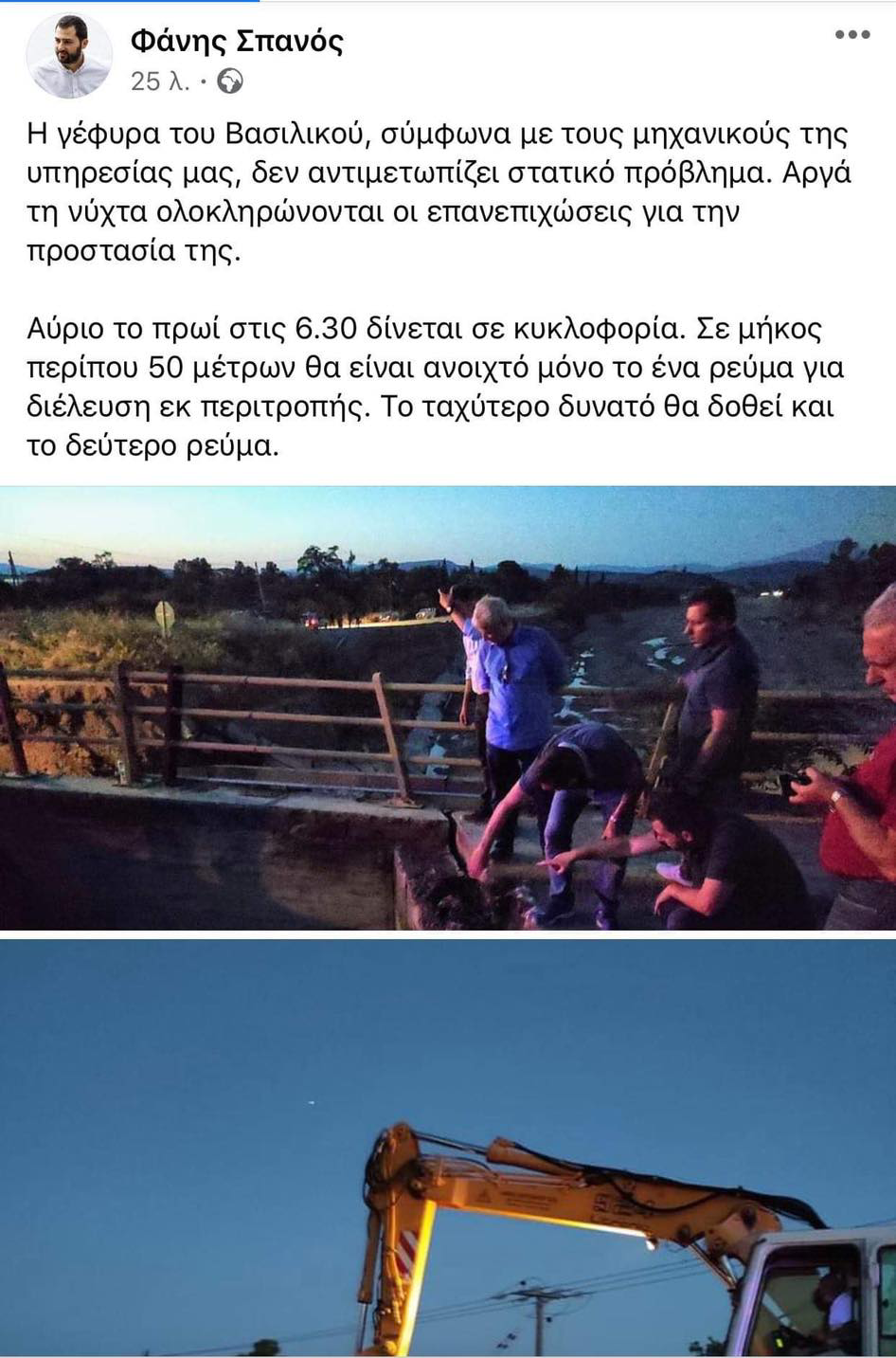Open Φάνης Σπανός profile picture
896x1358 pixels.
coord(69,57)
